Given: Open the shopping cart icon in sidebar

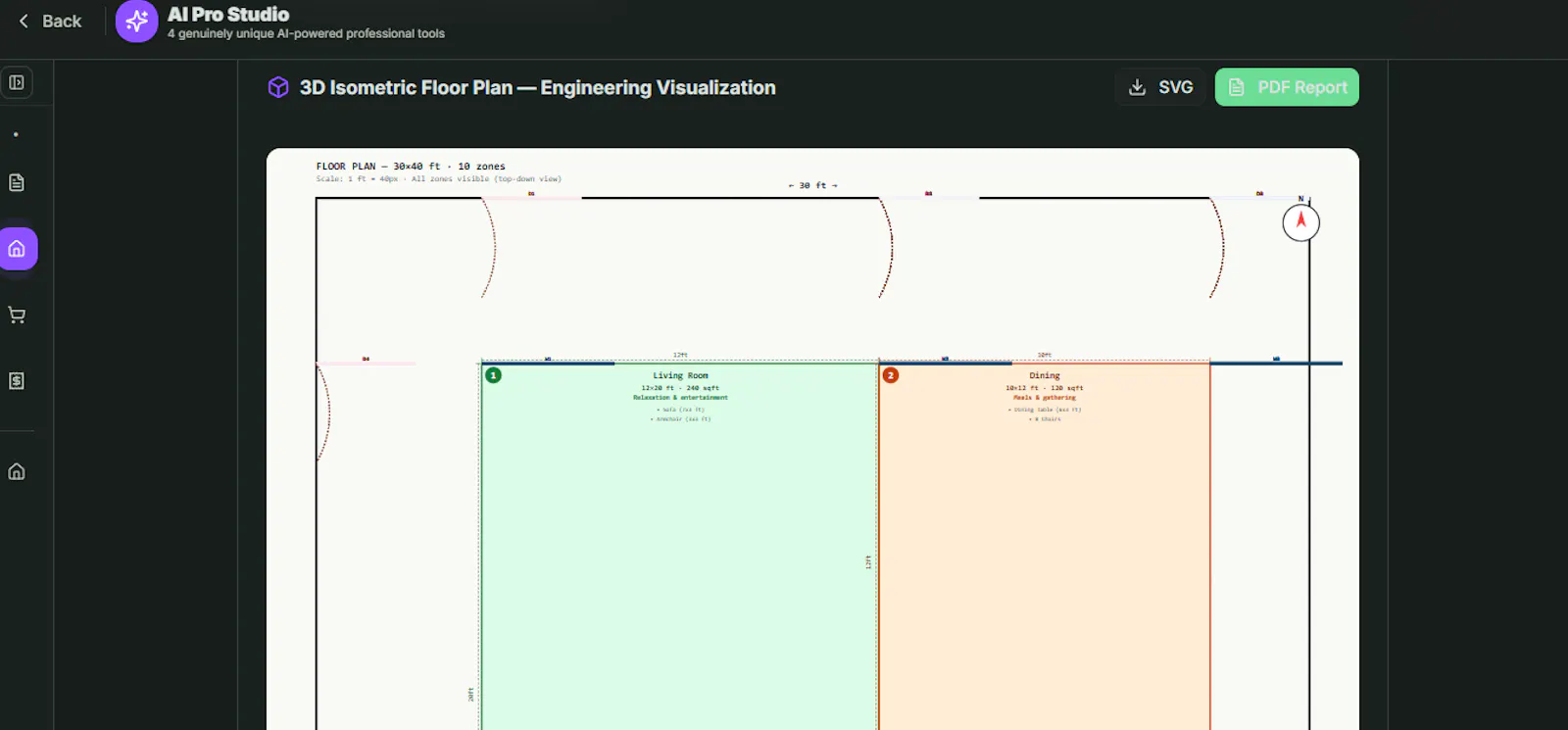Looking at the screenshot, I should point(17,315).
